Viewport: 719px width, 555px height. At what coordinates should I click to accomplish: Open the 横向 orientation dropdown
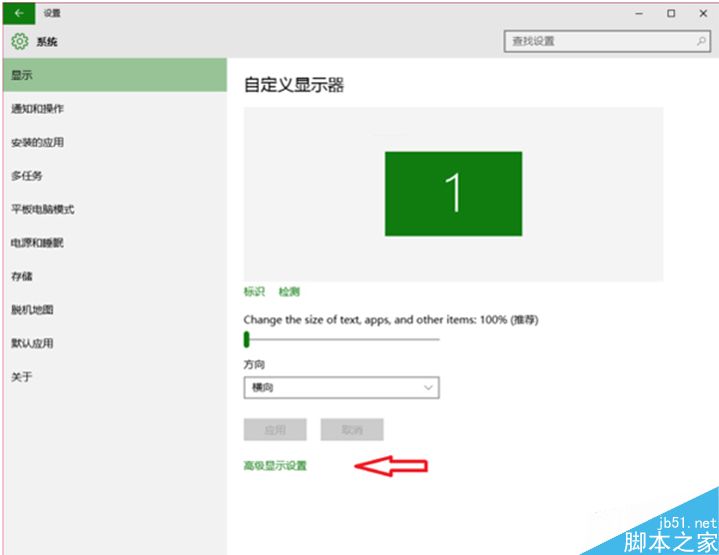341,388
